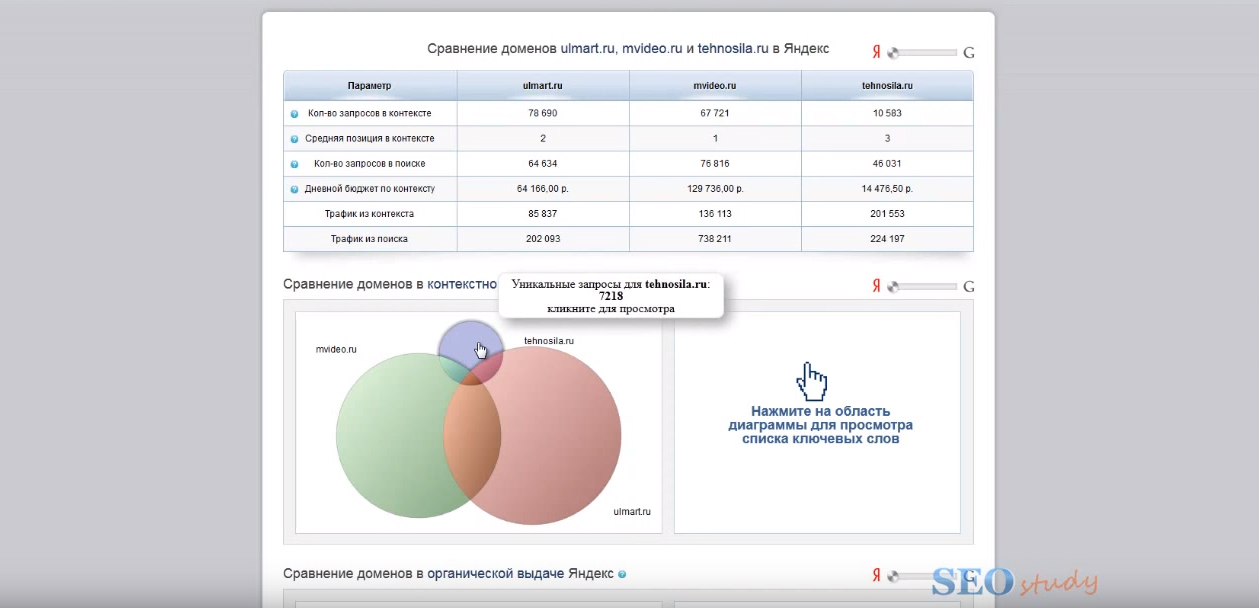The image size is (1259, 608).
Task: Click the ulmart.ru table column header
Action: [543, 86]
